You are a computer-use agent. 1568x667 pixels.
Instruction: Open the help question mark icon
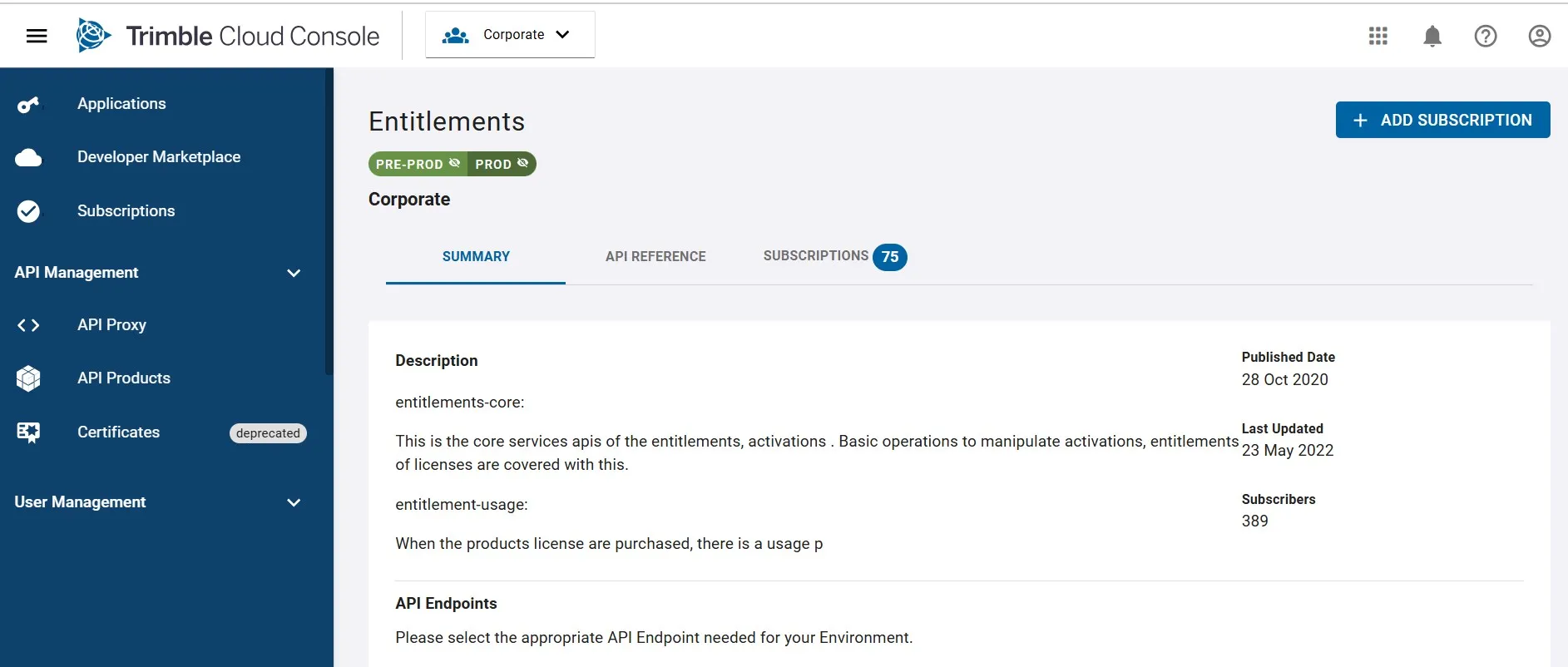[x=1486, y=36]
